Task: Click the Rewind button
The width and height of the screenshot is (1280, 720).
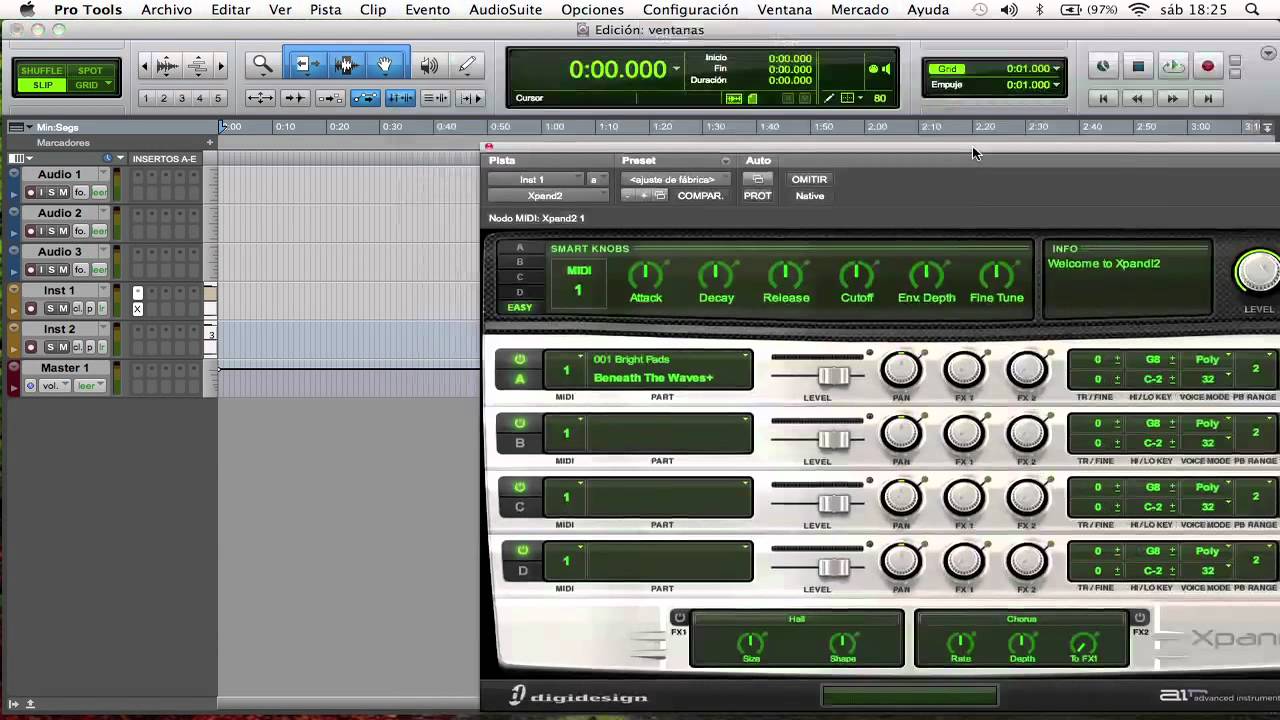Action: coord(1137,98)
